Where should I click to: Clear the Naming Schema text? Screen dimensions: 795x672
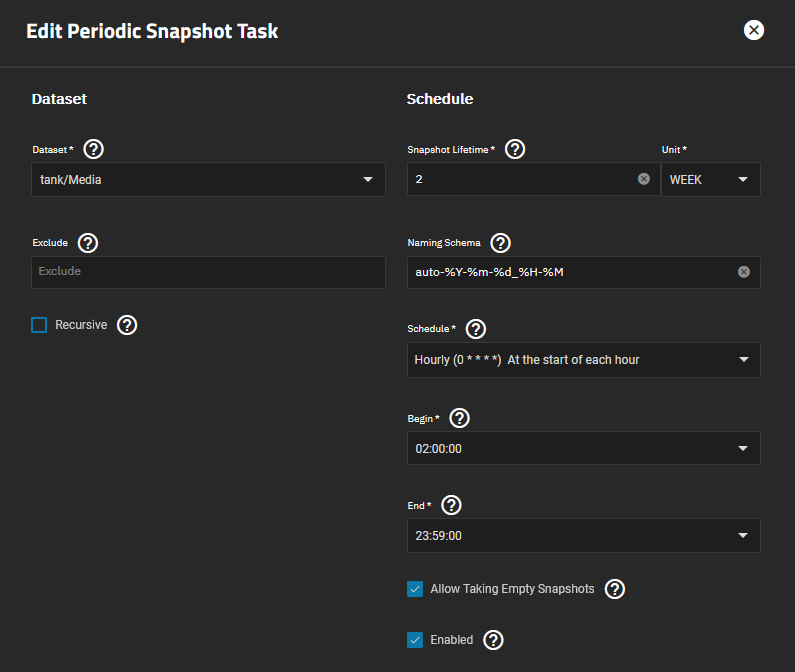tap(744, 271)
